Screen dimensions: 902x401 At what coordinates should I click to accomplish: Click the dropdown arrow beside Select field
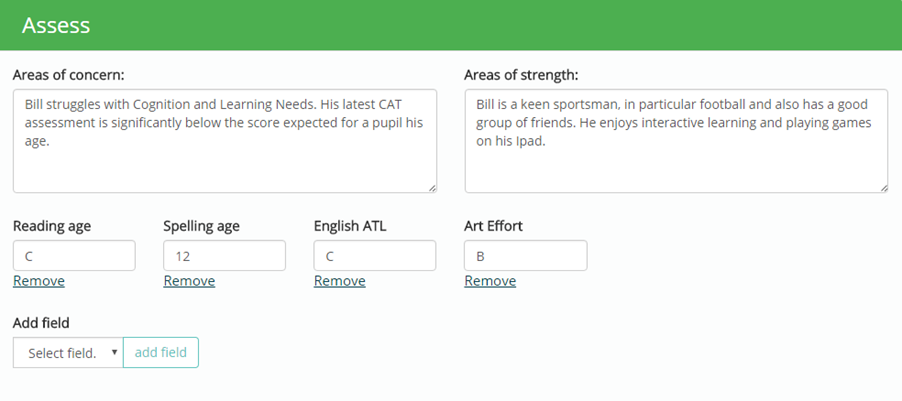(x=114, y=353)
